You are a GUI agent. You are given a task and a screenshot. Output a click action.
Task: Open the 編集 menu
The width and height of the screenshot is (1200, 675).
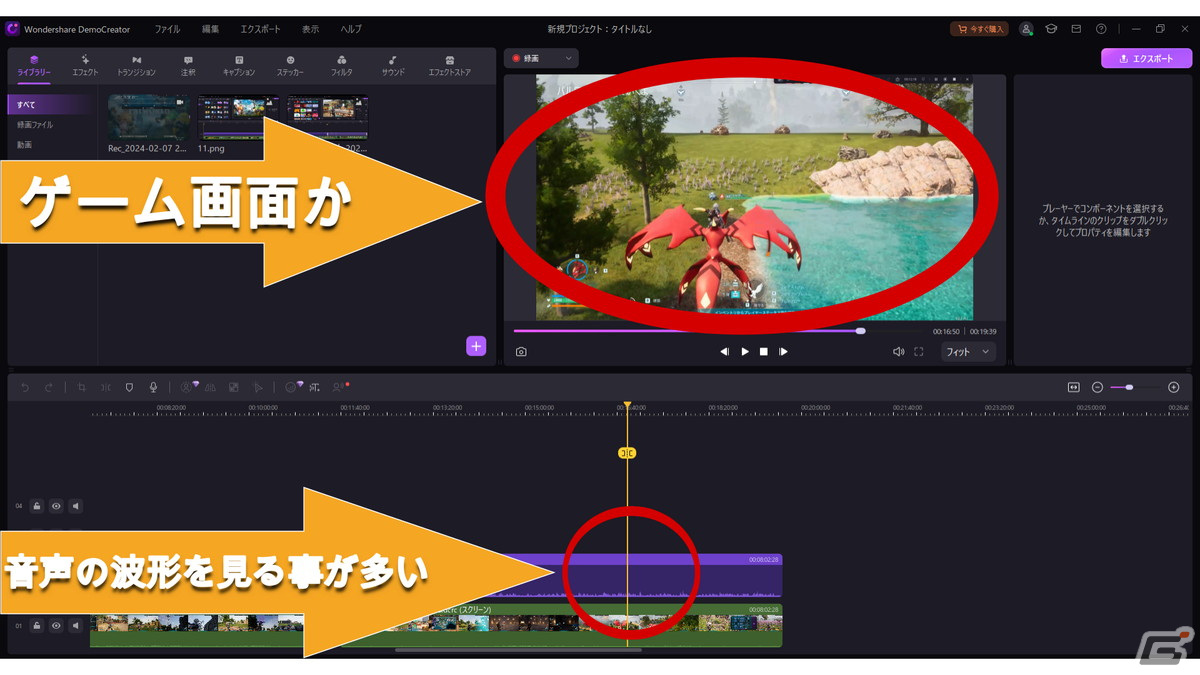(210, 29)
